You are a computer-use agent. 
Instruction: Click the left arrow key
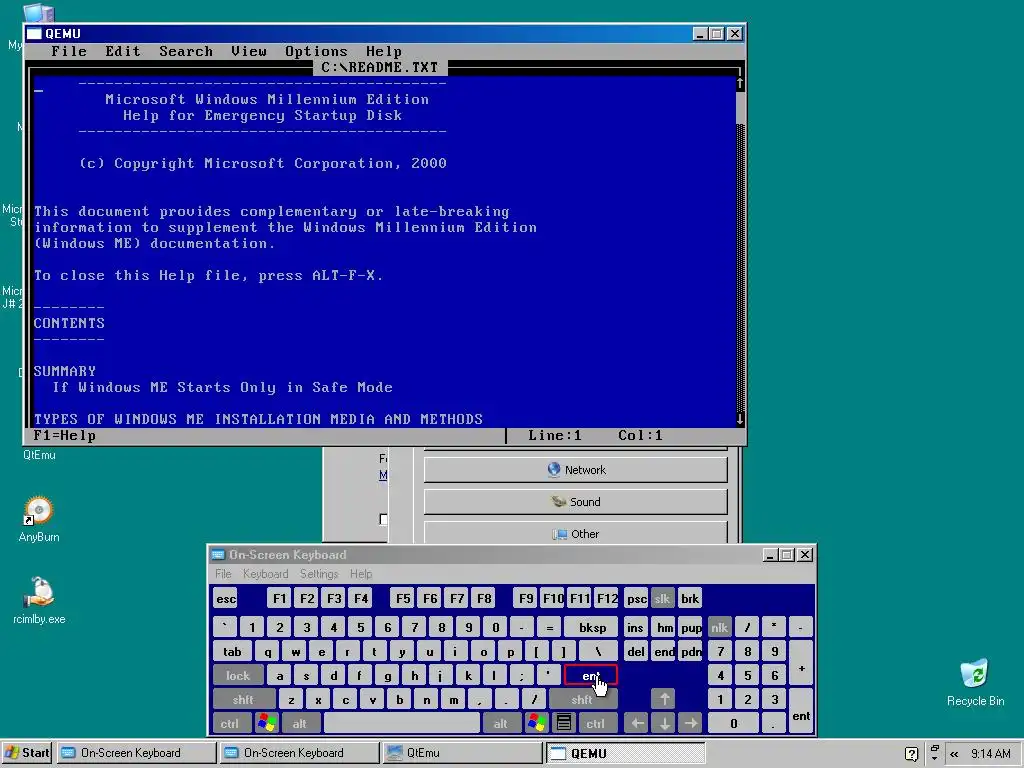click(637, 724)
